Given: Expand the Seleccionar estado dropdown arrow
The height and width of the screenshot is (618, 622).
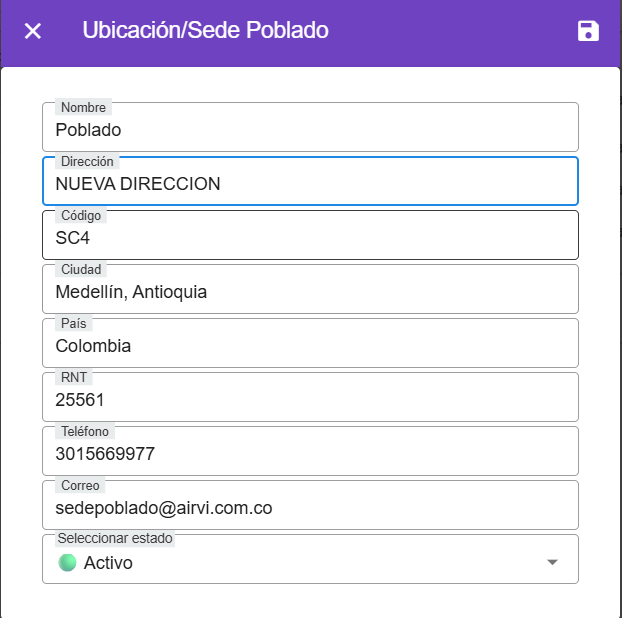Looking at the screenshot, I should 551,563.
